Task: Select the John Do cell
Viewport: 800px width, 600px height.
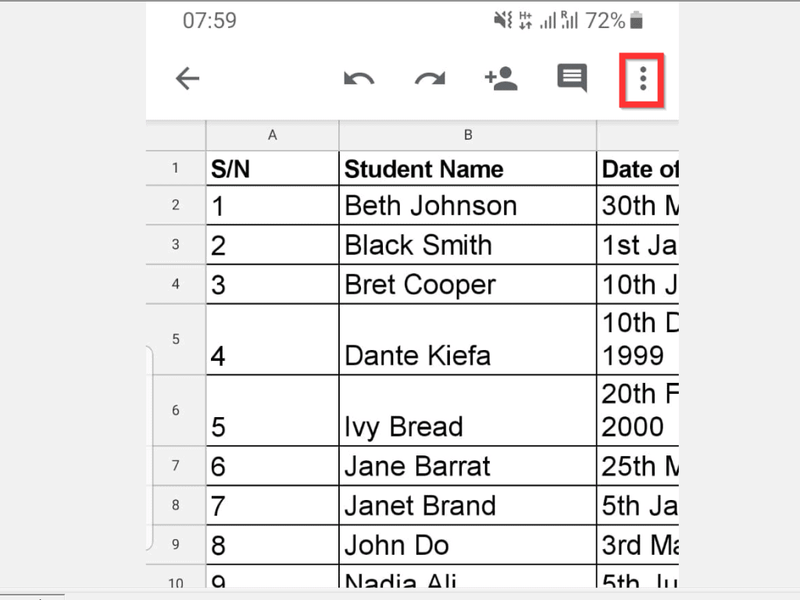Action: [468, 544]
